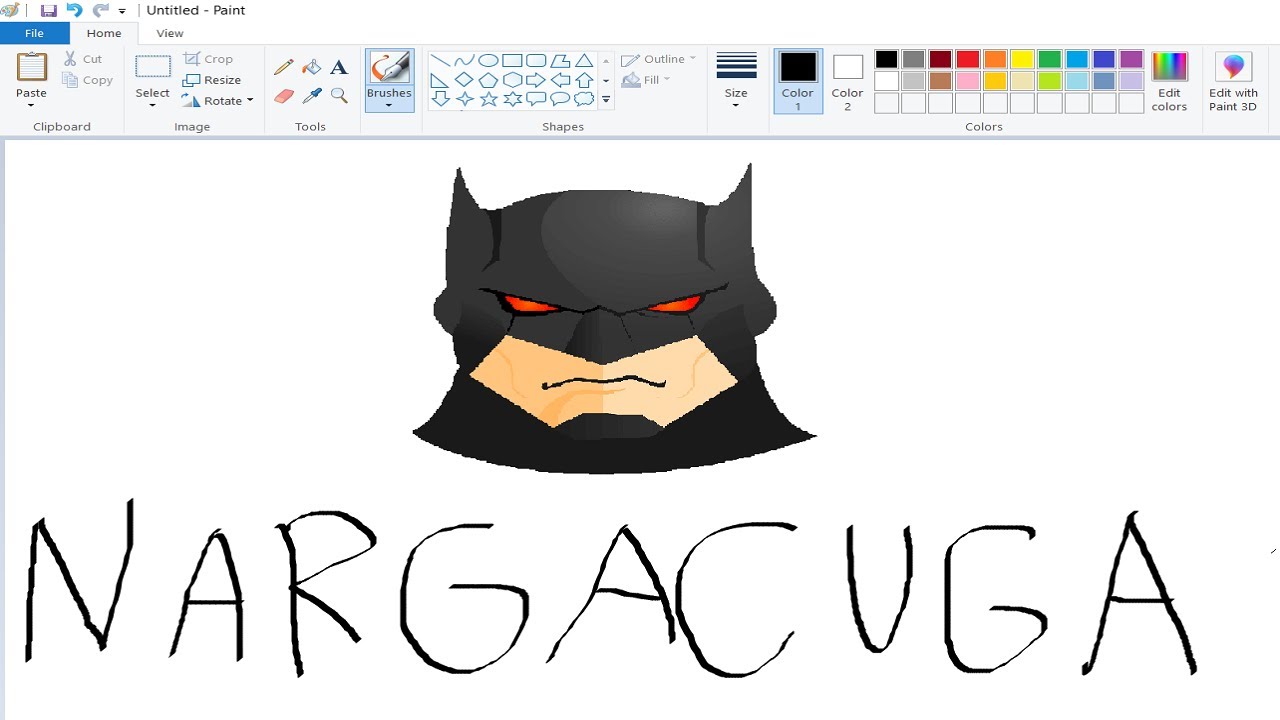
Task: Open the Customize Quick Access Toolbar arrow
Action: (122, 11)
